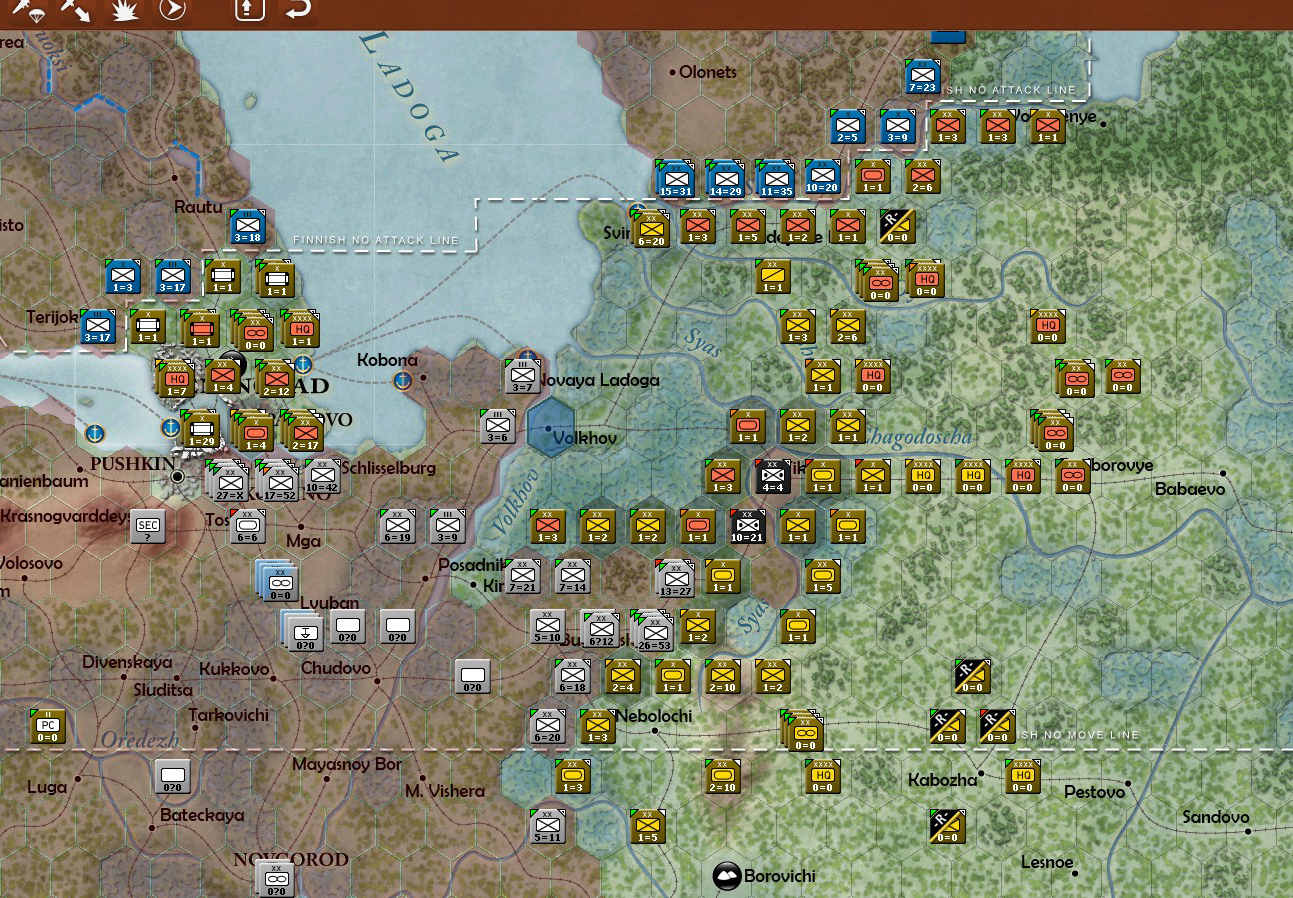1293x898 pixels.
Task: Select the Soviet unit marked 1=5 near Borovichi
Action: pos(648,827)
